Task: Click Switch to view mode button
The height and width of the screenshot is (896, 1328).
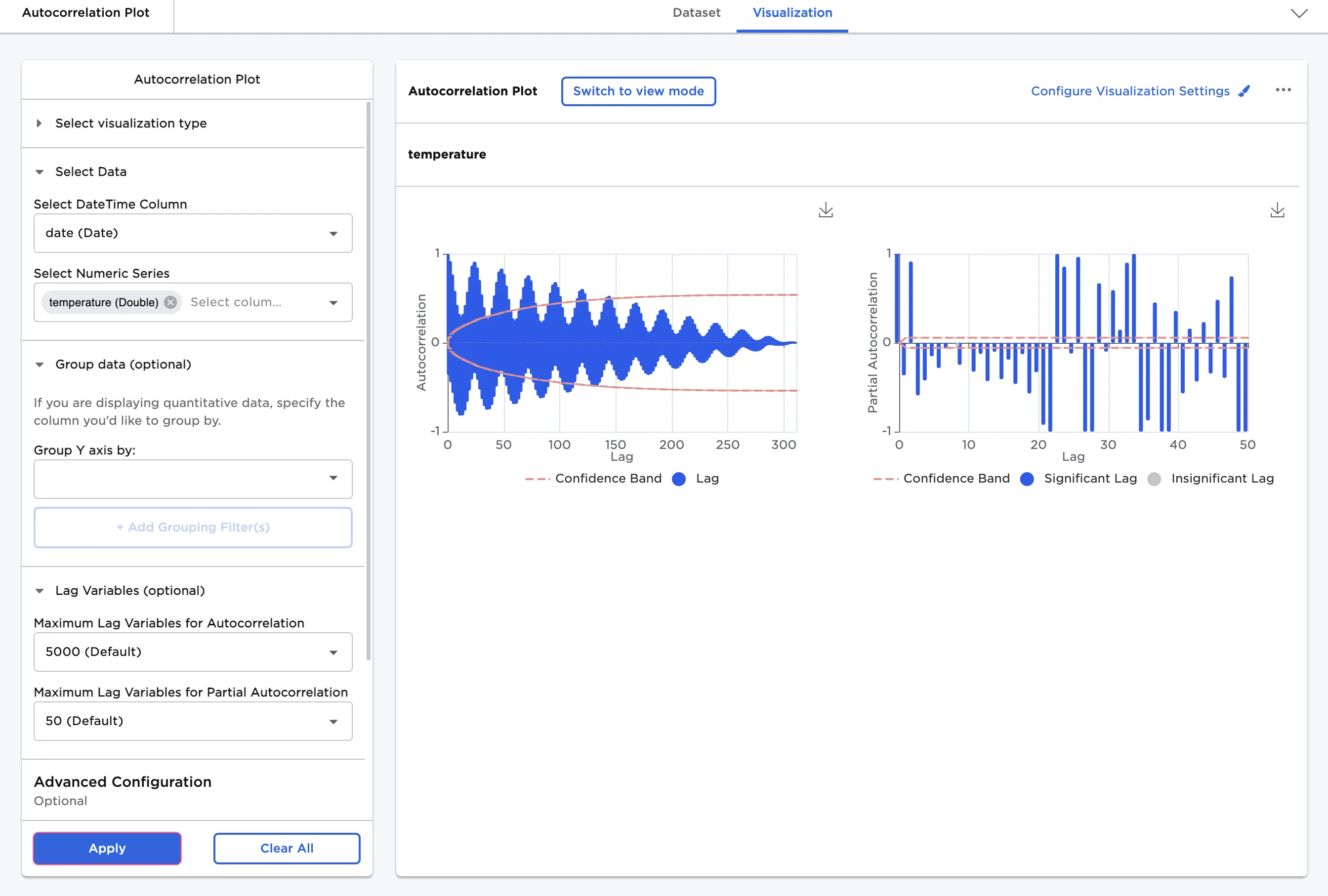Action: coord(638,91)
